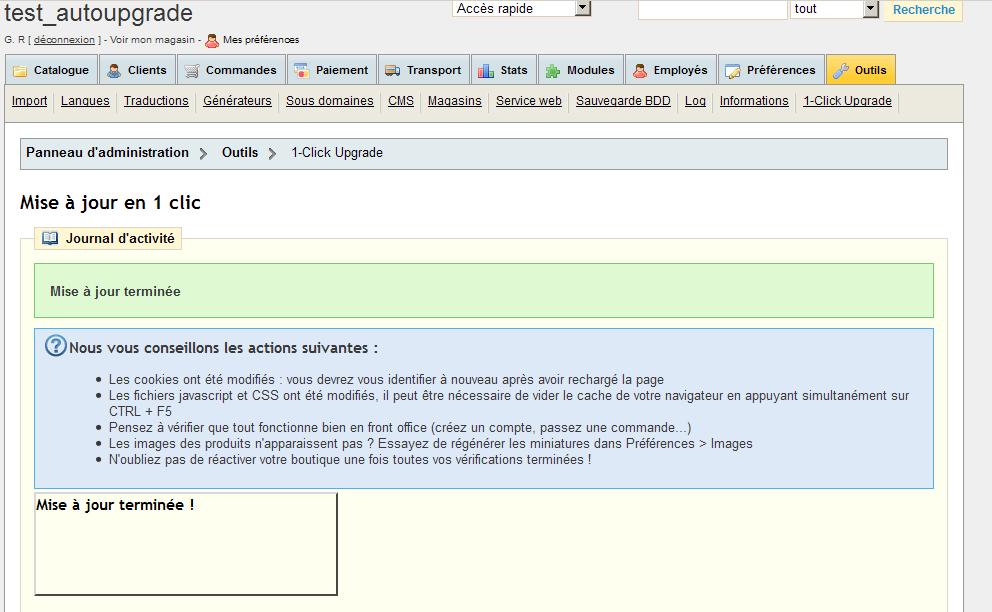Click Panneau d'administration in breadcrumb
992x612 pixels.
pos(108,153)
